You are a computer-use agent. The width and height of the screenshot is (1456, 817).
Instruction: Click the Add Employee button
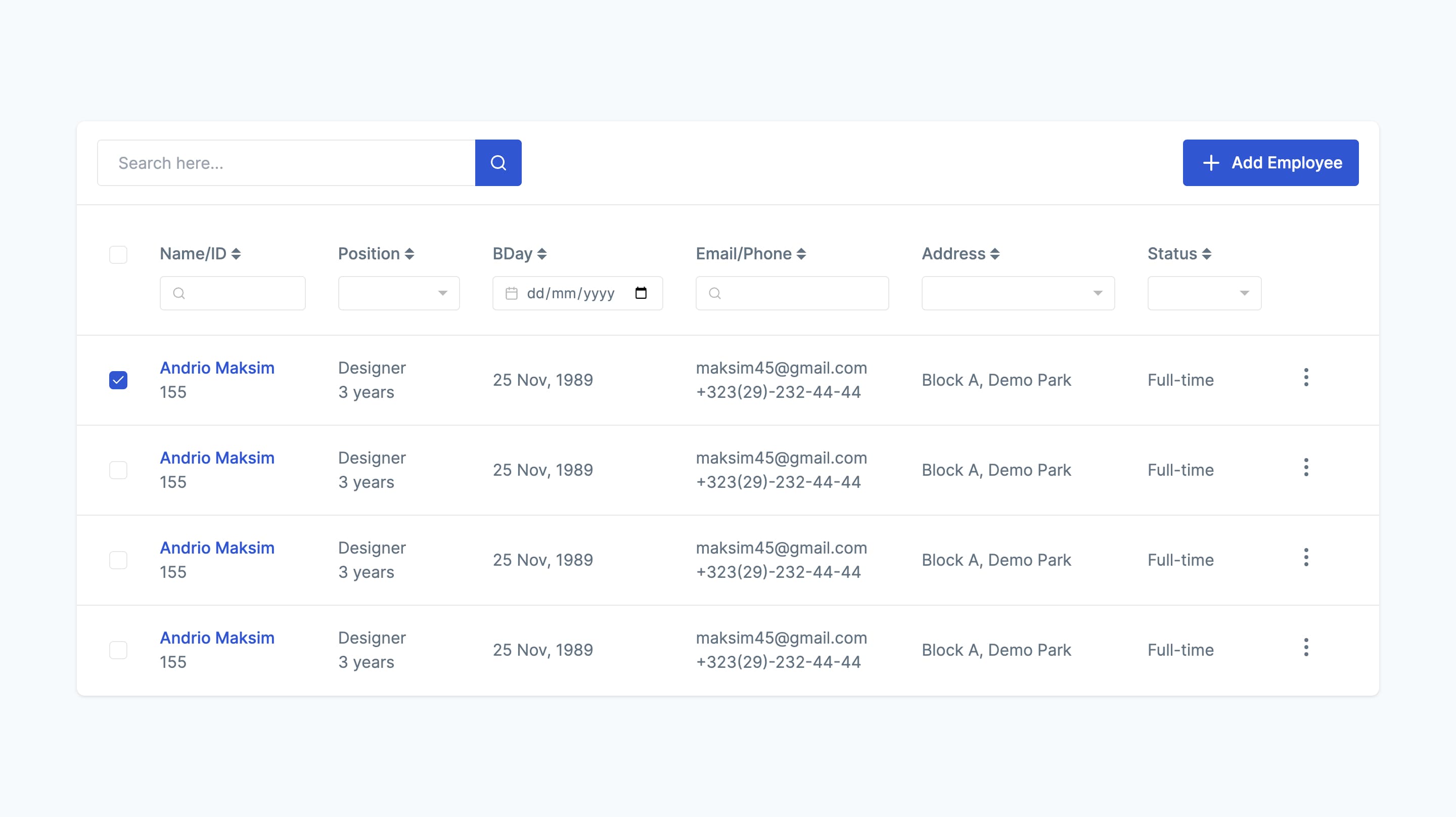(1270, 162)
